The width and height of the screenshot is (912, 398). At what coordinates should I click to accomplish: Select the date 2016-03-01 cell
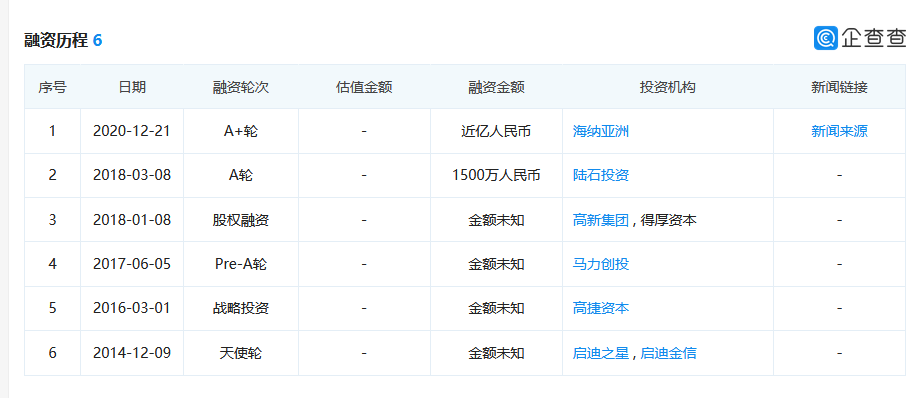(132, 308)
